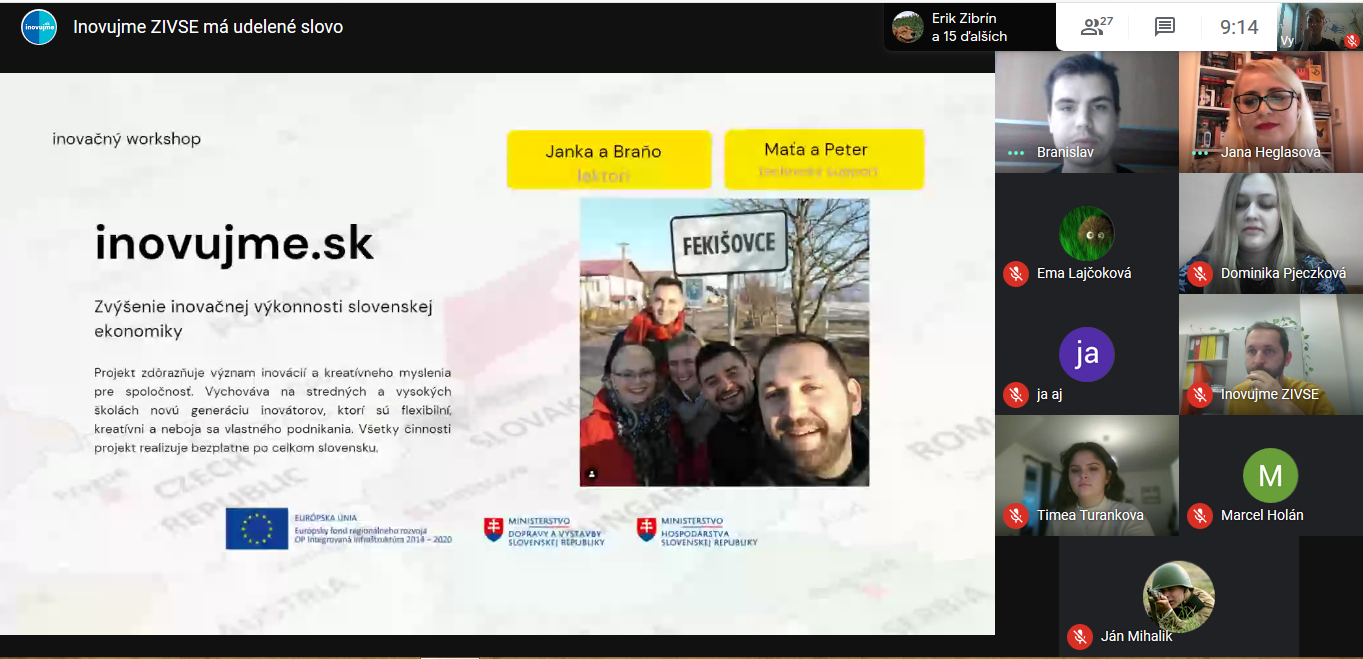Click the yellow "Maťa a Peter" box

(824, 158)
